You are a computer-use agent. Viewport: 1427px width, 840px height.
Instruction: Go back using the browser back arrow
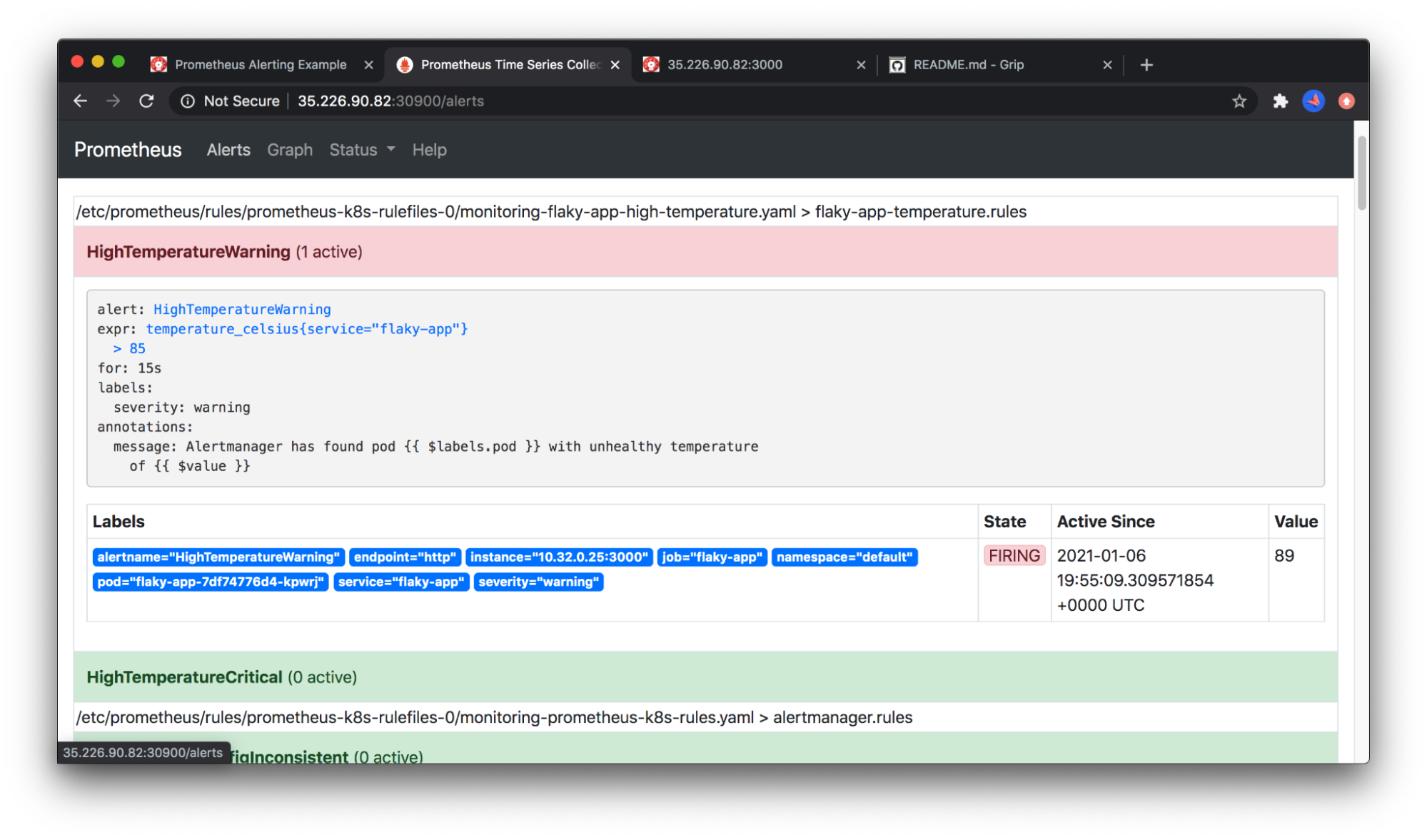[x=80, y=101]
